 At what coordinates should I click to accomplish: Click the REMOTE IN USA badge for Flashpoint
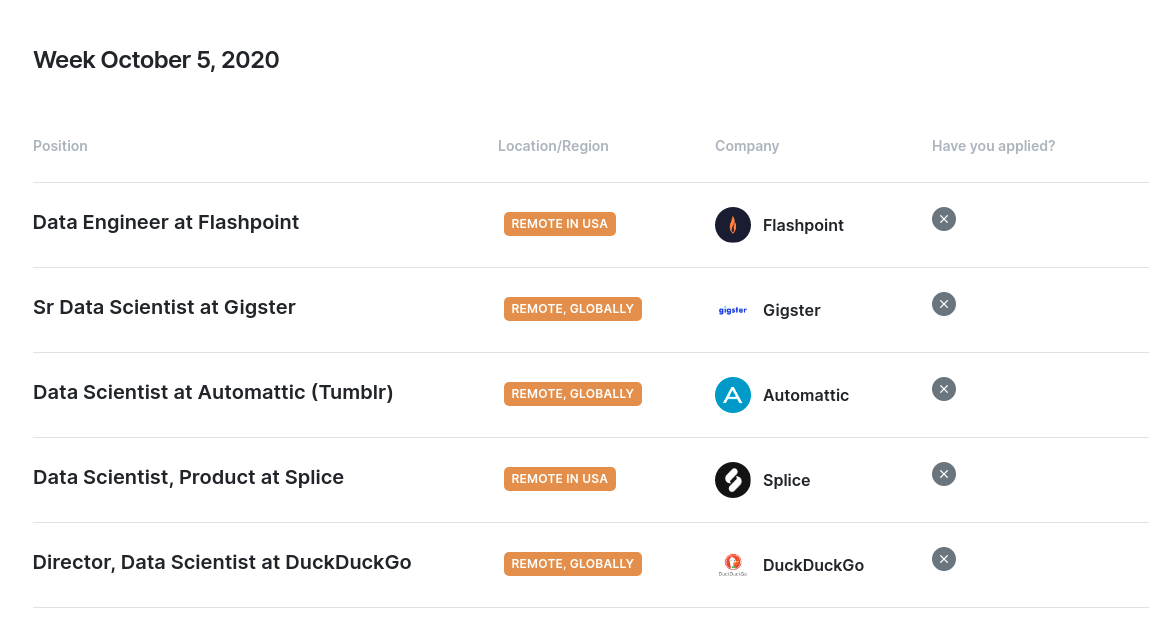click(x=559, y=223)
